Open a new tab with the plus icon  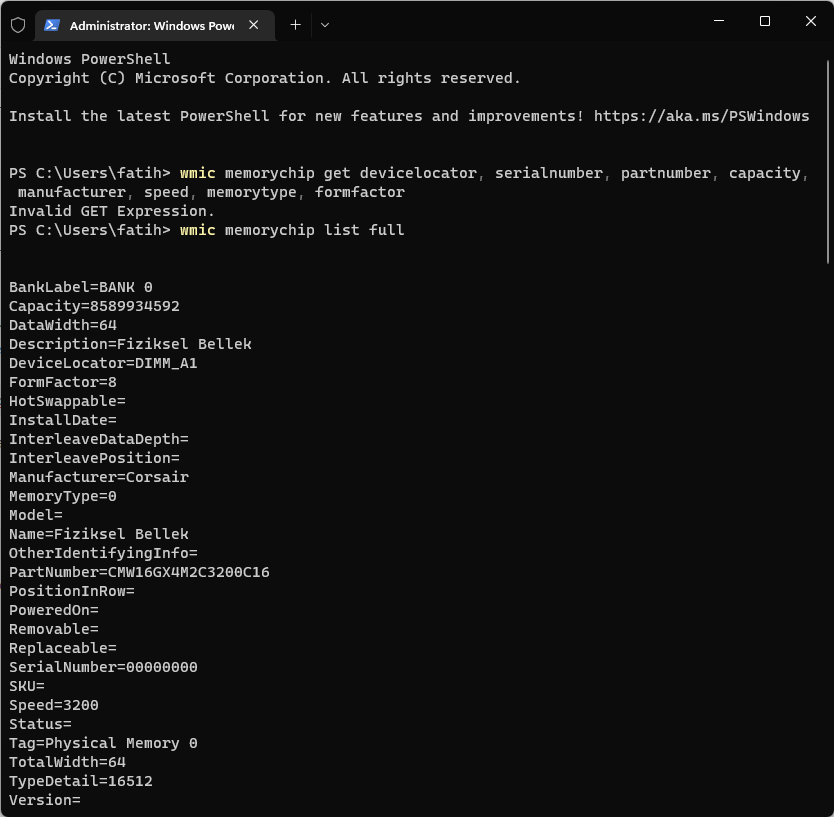tap(295, 25)
